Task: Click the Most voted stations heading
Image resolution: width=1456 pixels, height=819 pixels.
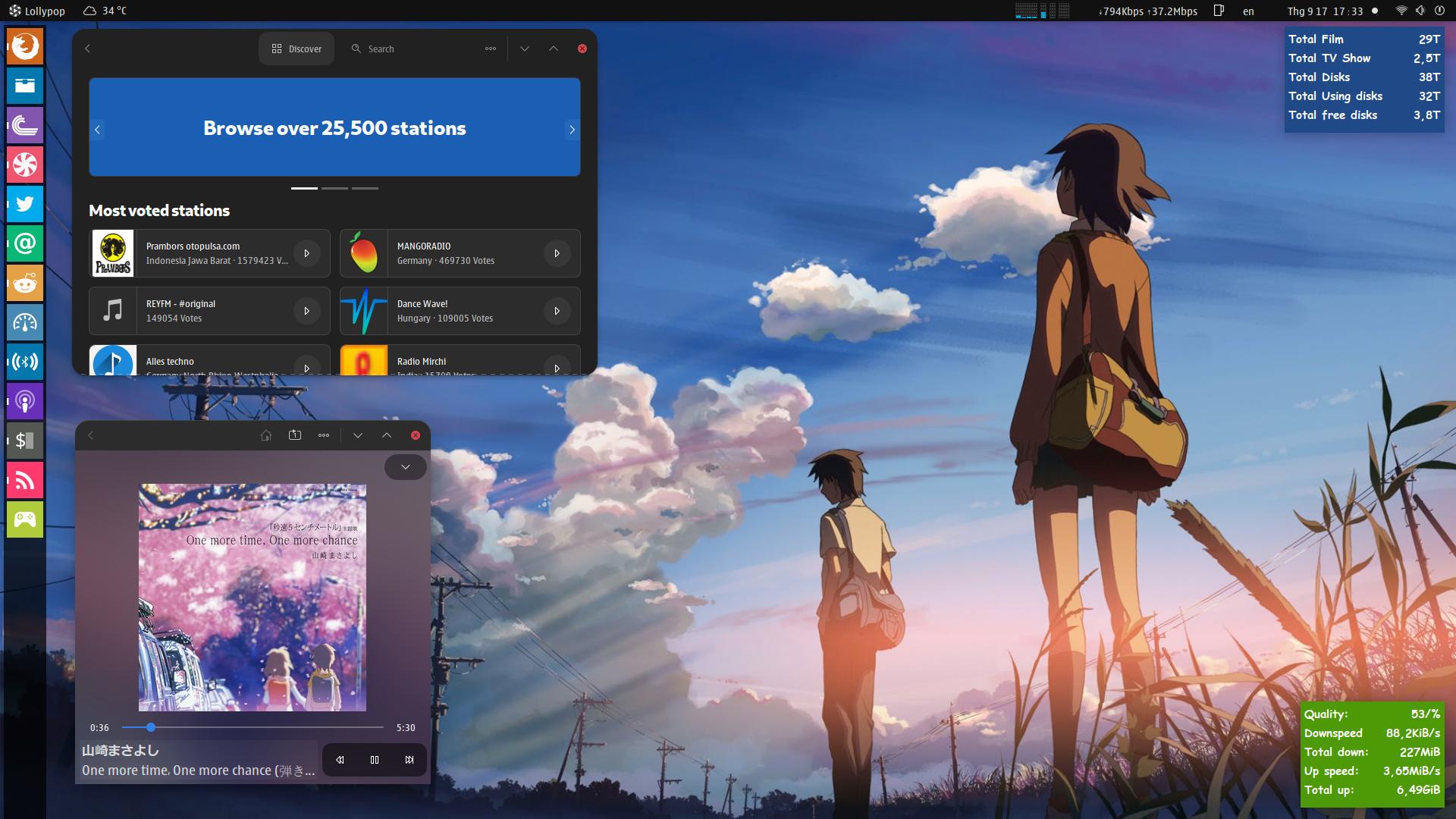Action: tap(159, 211)
